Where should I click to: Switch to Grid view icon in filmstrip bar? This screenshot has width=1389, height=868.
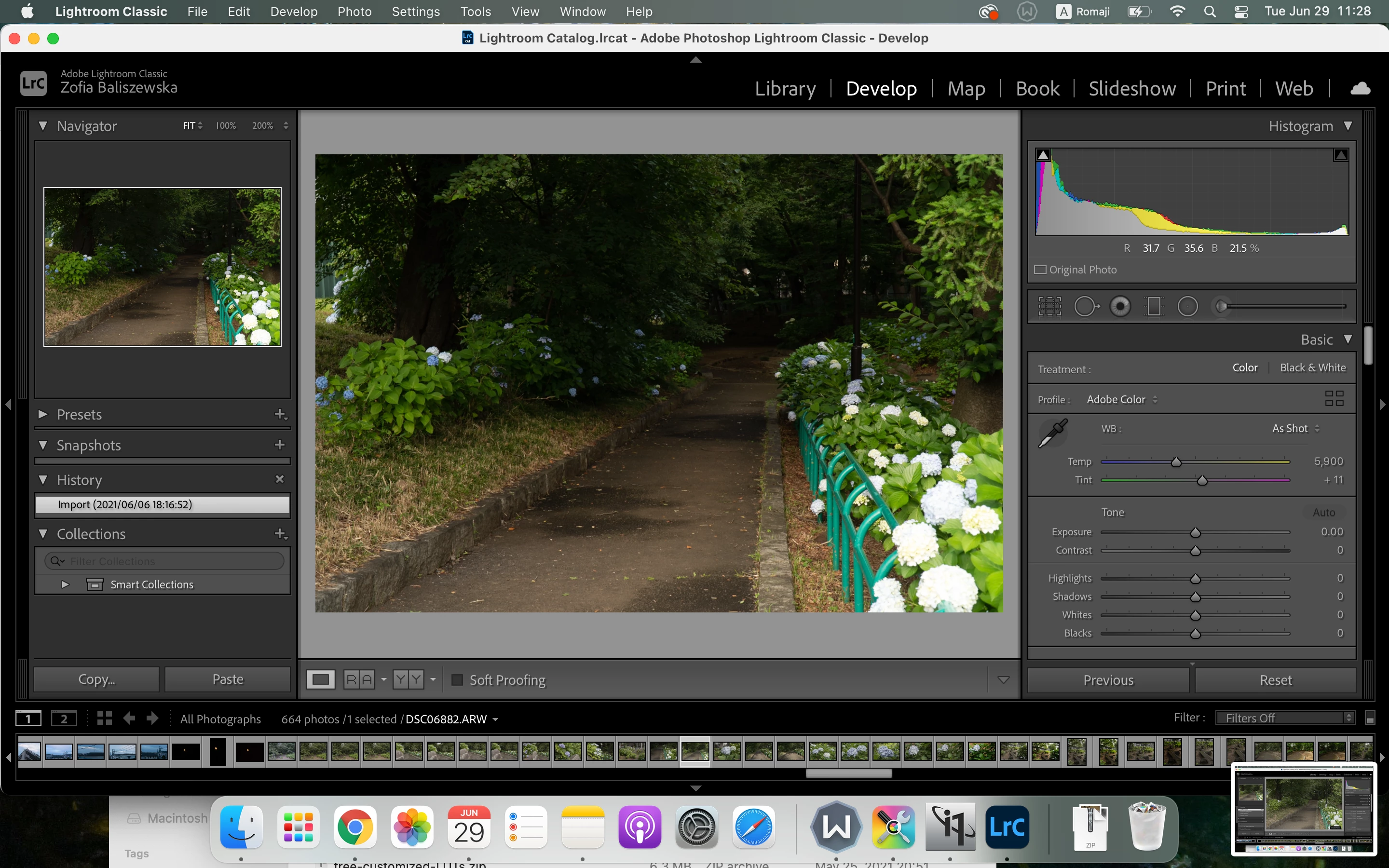pos(105,718)
